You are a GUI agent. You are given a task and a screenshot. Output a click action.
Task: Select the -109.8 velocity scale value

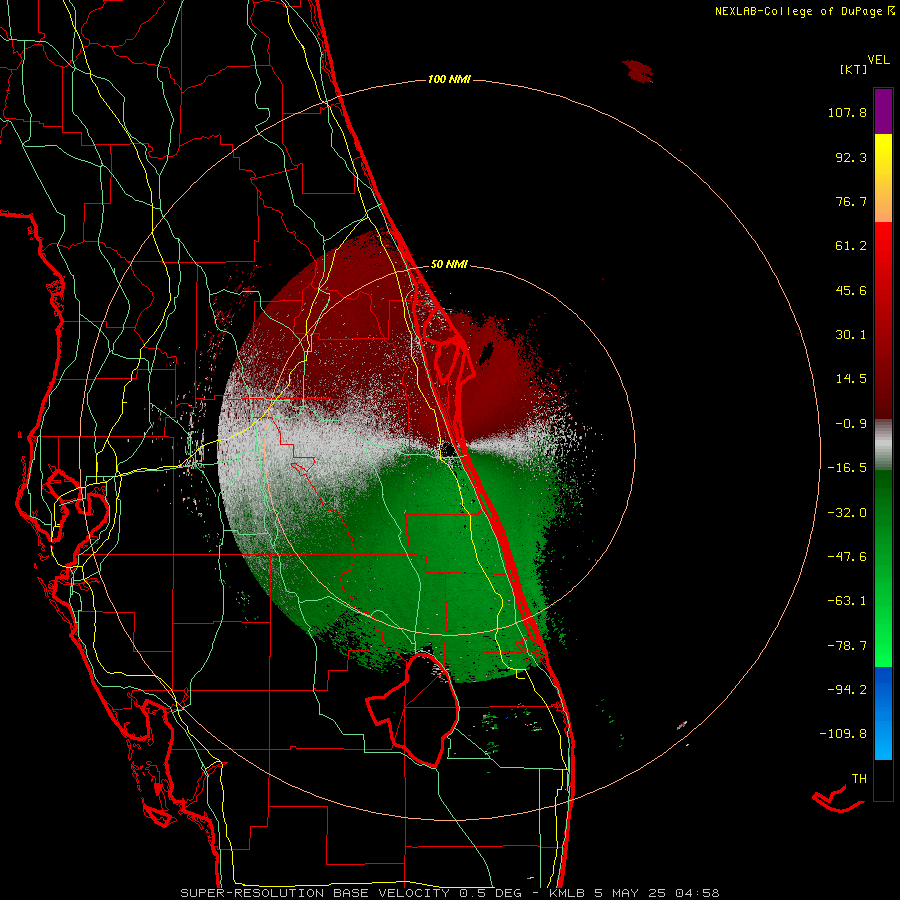coord(844,734)
